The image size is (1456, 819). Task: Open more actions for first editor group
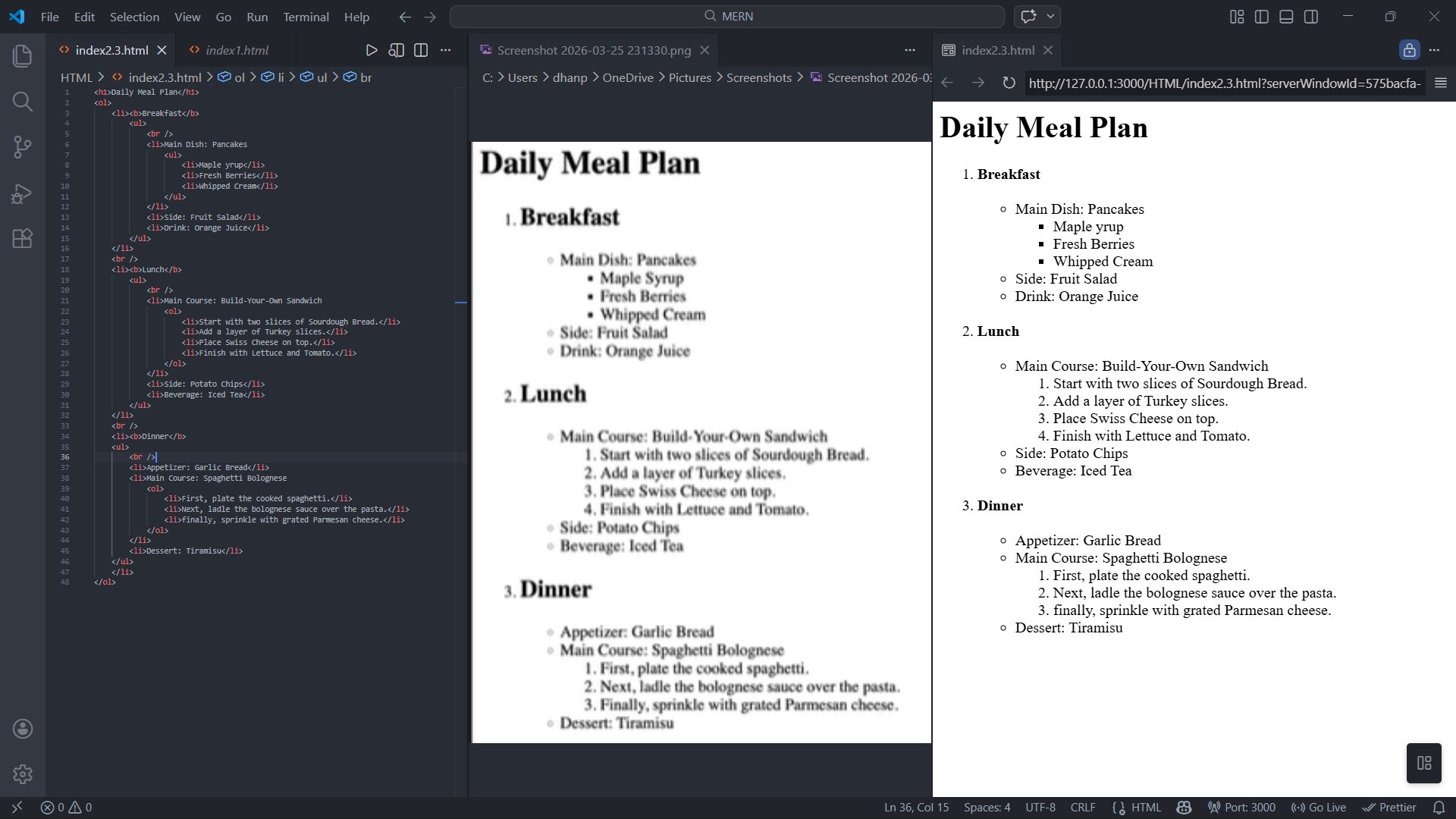tap(446, 50)
